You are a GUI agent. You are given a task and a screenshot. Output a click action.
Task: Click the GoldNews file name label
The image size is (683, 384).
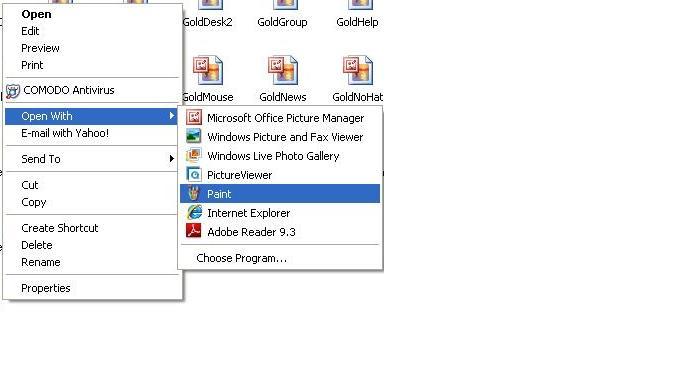click(283, 97)
